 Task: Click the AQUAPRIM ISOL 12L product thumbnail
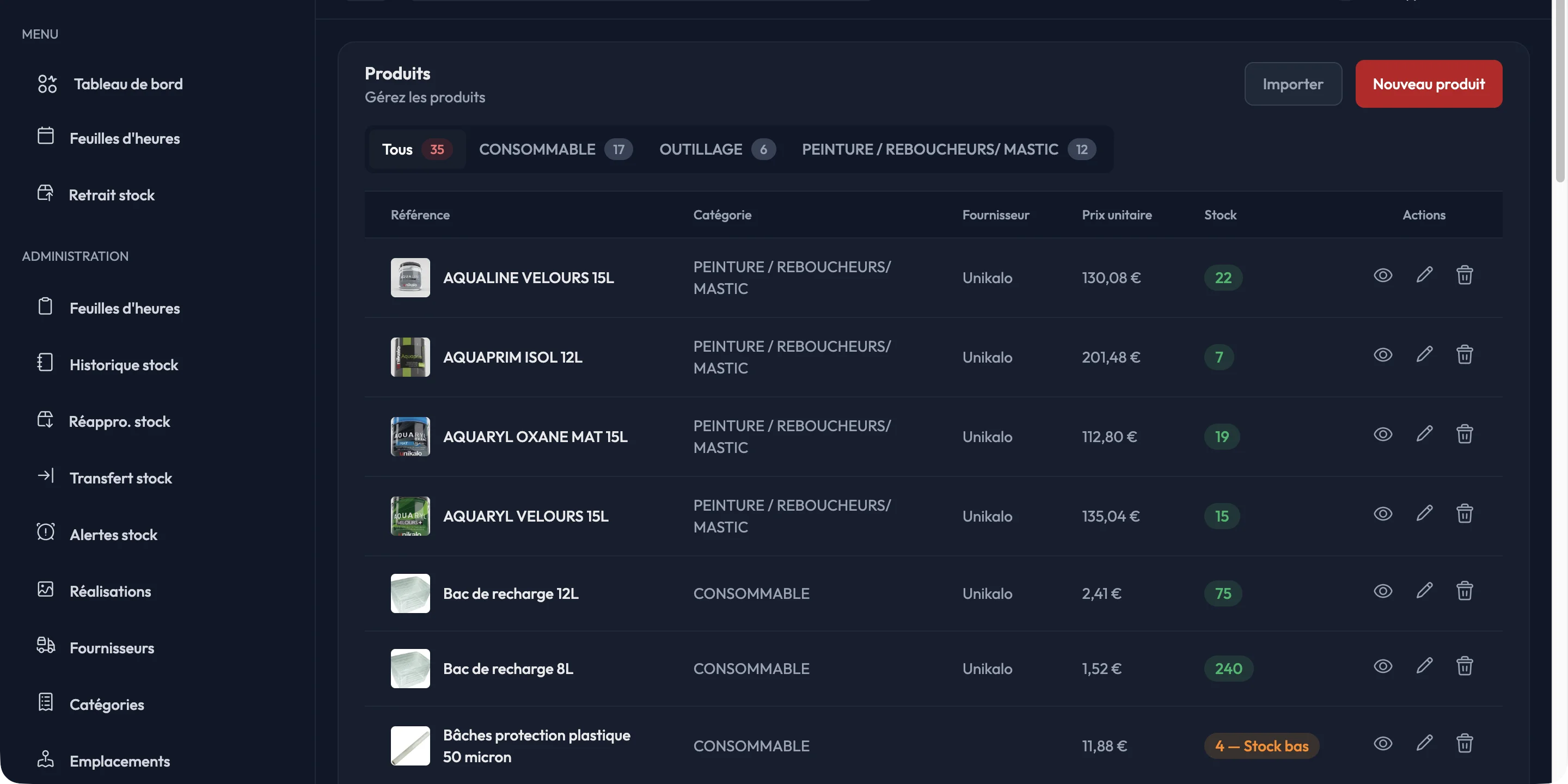point(409,357)
